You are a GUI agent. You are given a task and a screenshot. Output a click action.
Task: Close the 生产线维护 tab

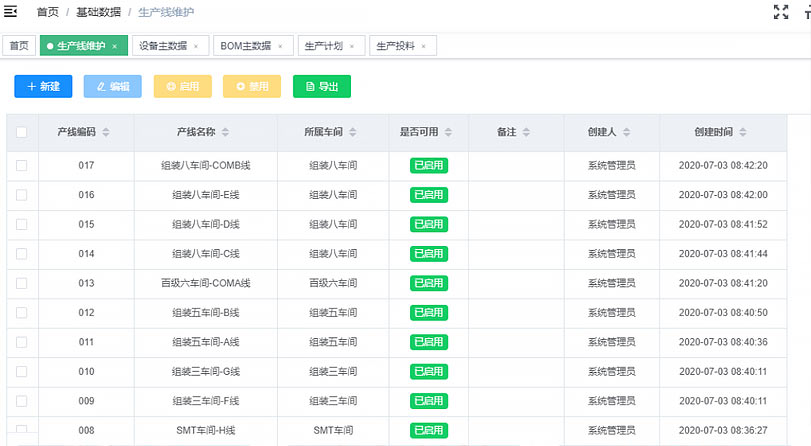click(x=115, y=47)
